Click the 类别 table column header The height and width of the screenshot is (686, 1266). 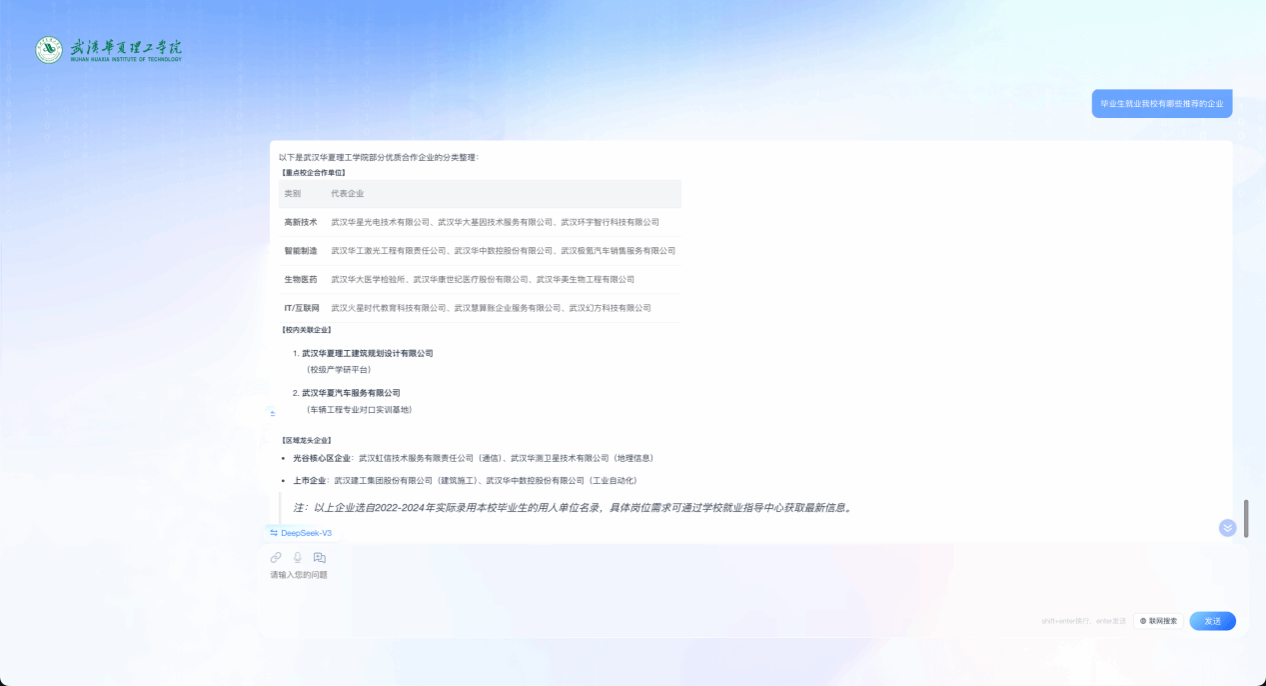coord(293,193)
